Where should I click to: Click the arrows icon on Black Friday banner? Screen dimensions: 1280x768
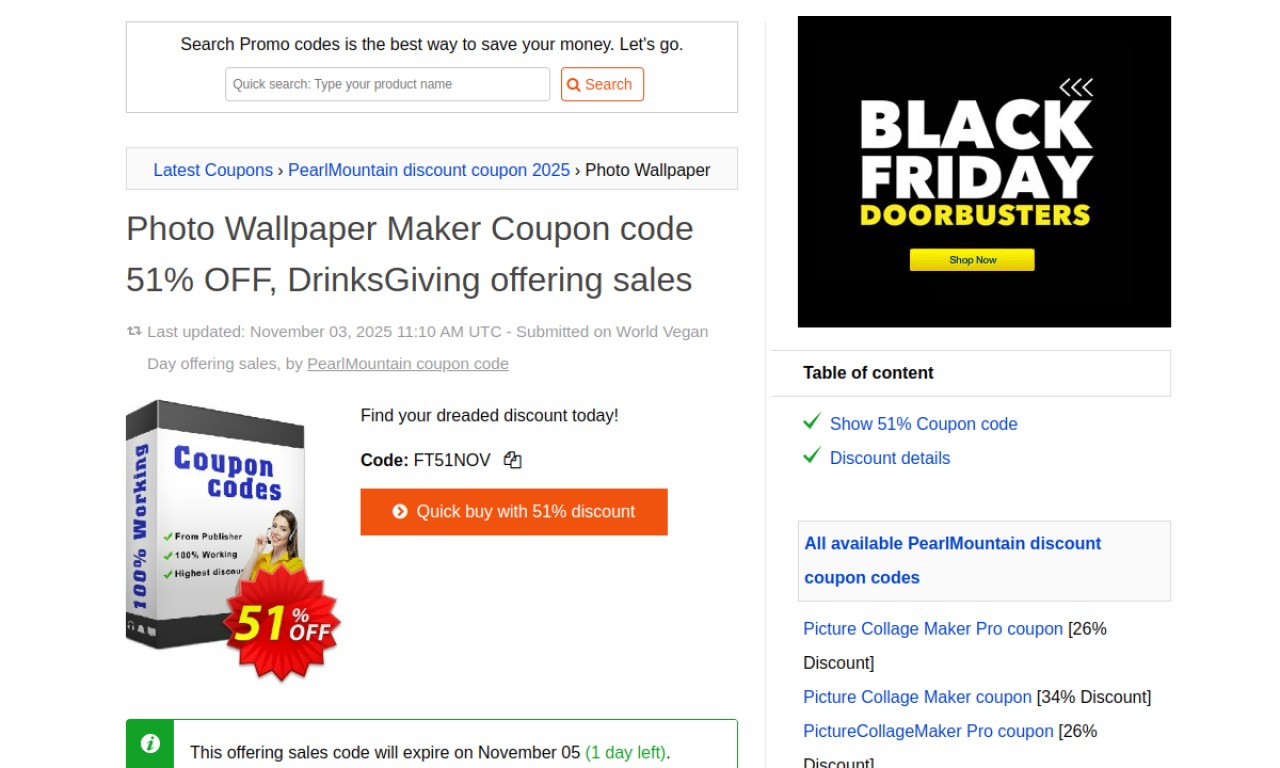point(1075,88)
